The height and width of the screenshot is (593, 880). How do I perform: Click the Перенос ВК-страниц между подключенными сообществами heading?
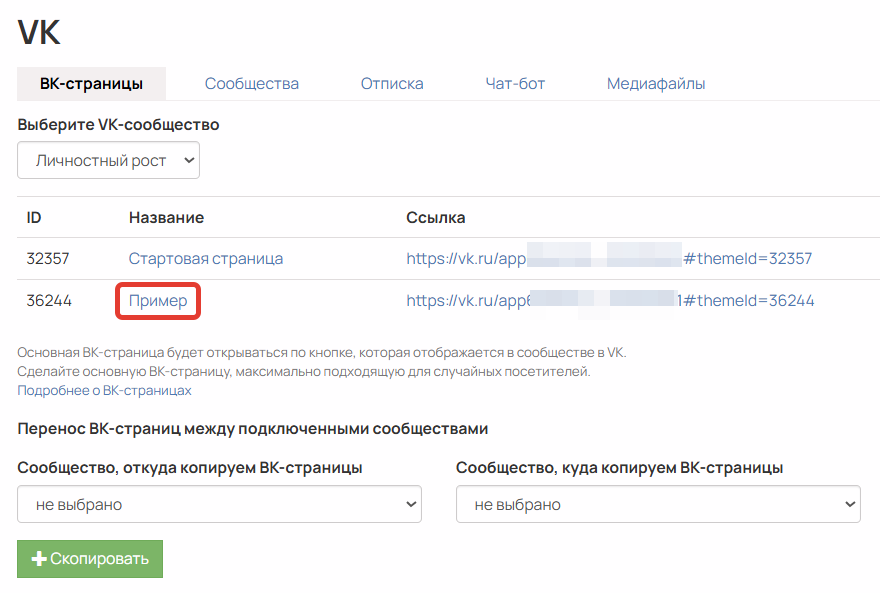[253, 429]
